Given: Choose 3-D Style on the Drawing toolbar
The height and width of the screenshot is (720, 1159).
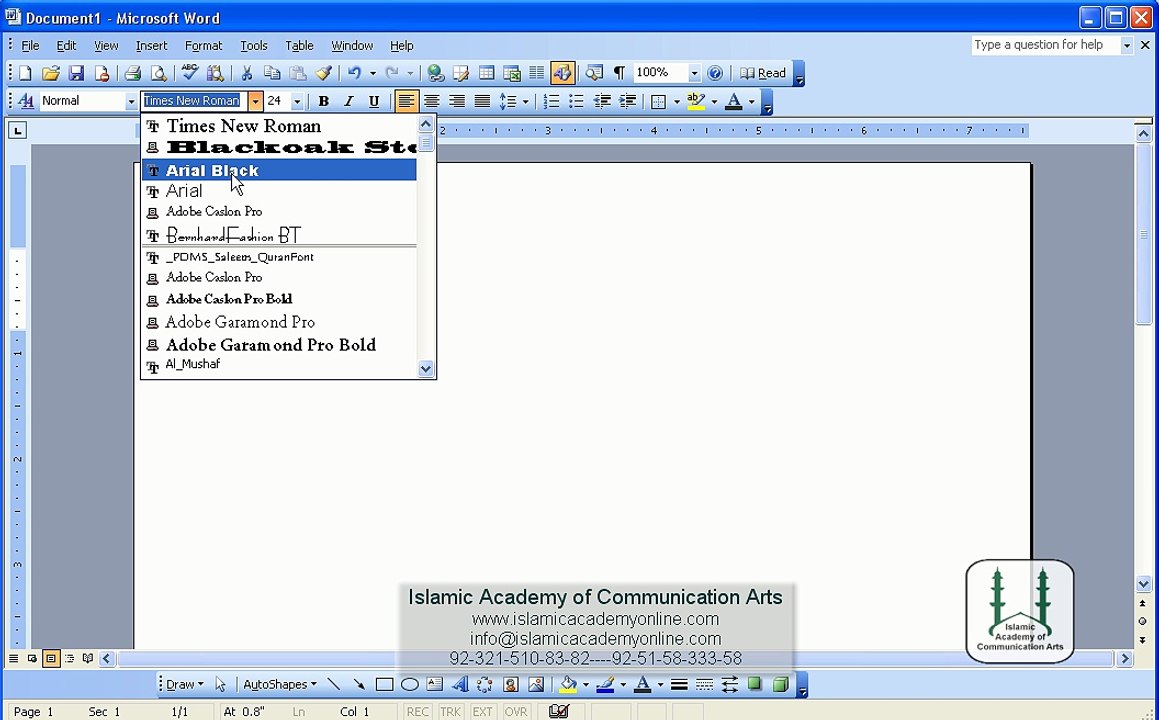Looking at the screenshot, I should (780, 685).
